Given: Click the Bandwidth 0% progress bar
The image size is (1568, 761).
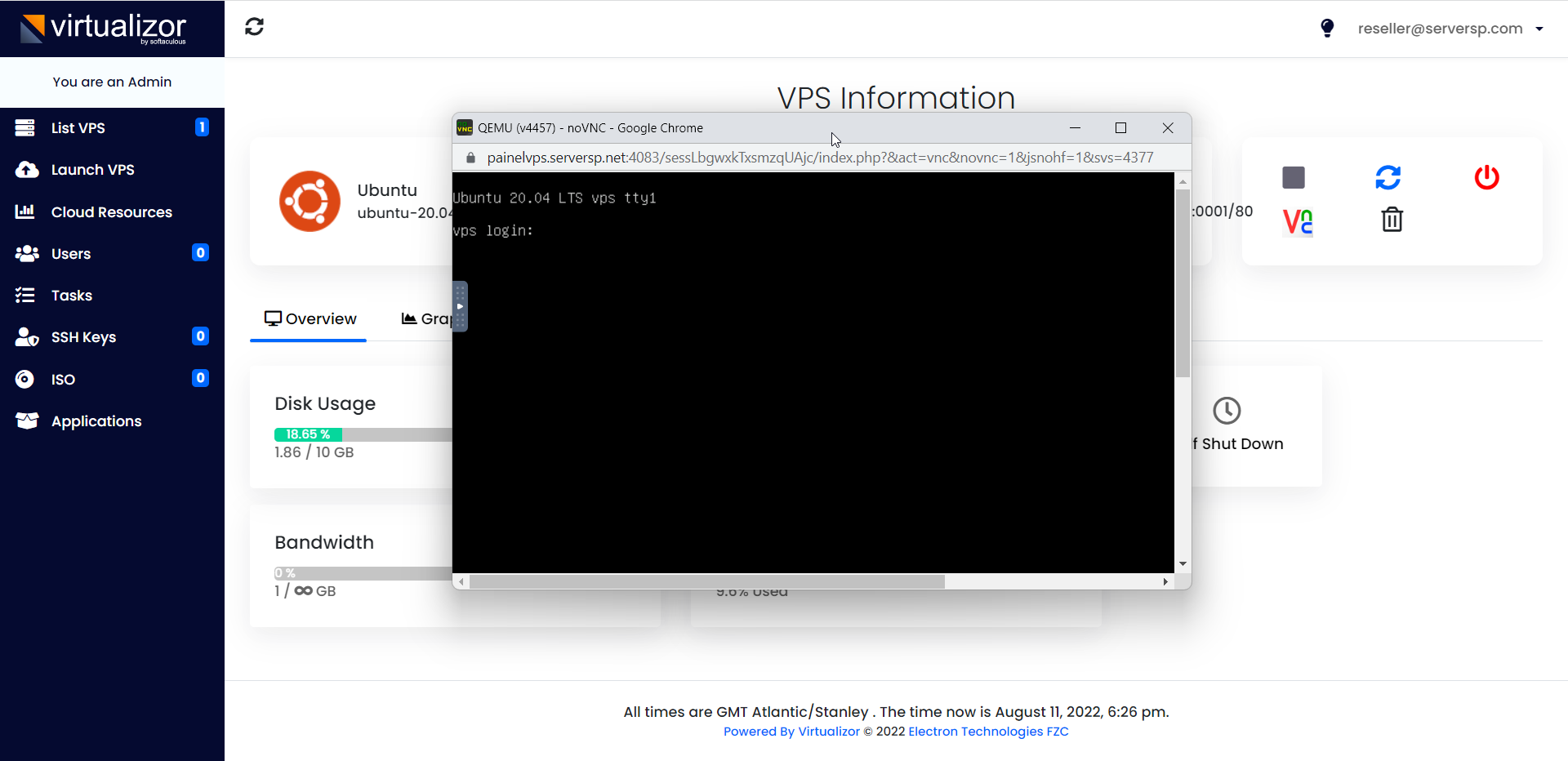Looking at the screenshot, I should [x=363, y=573].
